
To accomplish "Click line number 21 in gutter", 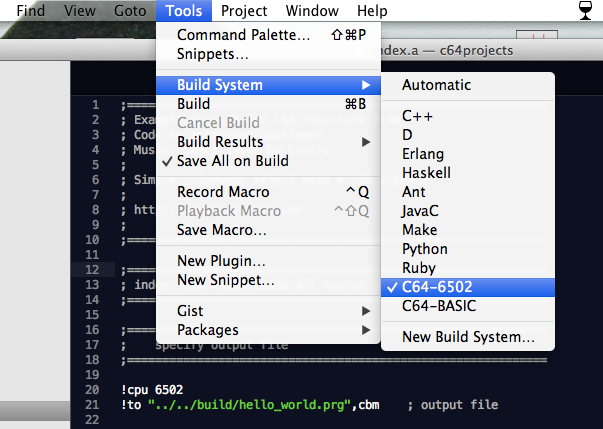I will click(92, 405).
